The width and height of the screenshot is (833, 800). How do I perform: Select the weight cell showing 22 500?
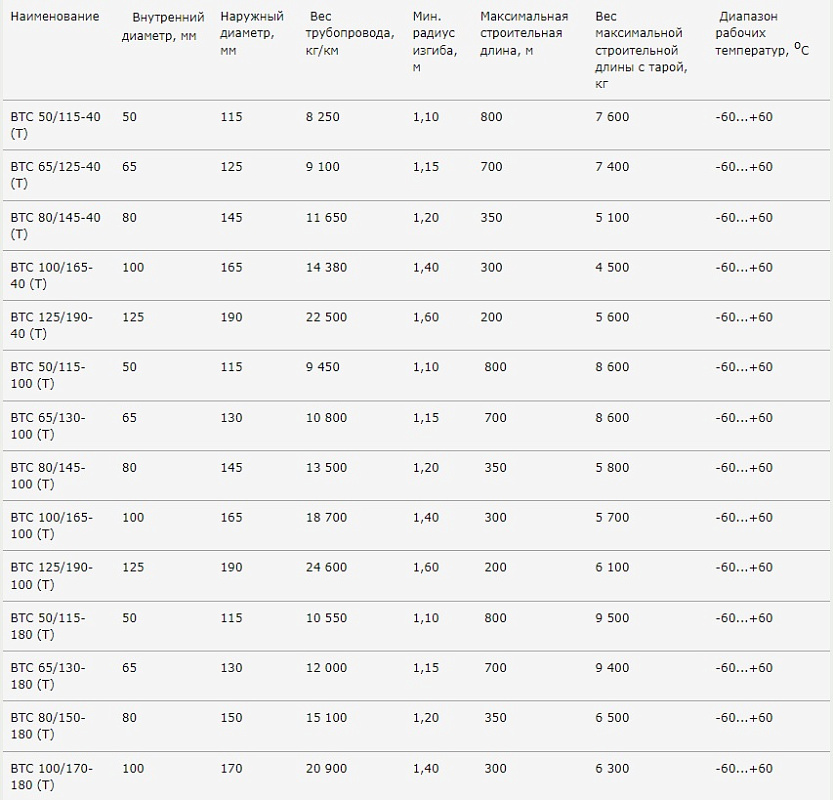pyautogui.click(x=326, y=317)
